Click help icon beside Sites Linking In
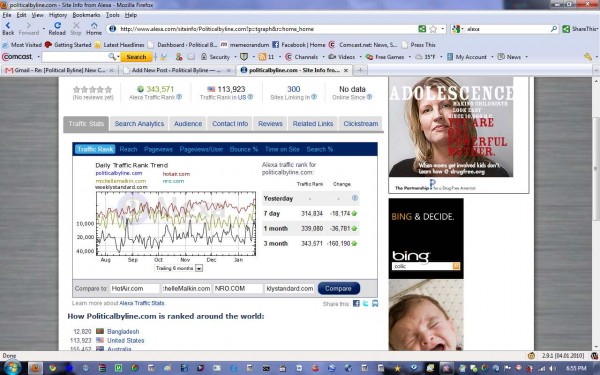Image resolution: width=600 pixels, height=375 pixels. pyautogui.click(x=314, y=97)
